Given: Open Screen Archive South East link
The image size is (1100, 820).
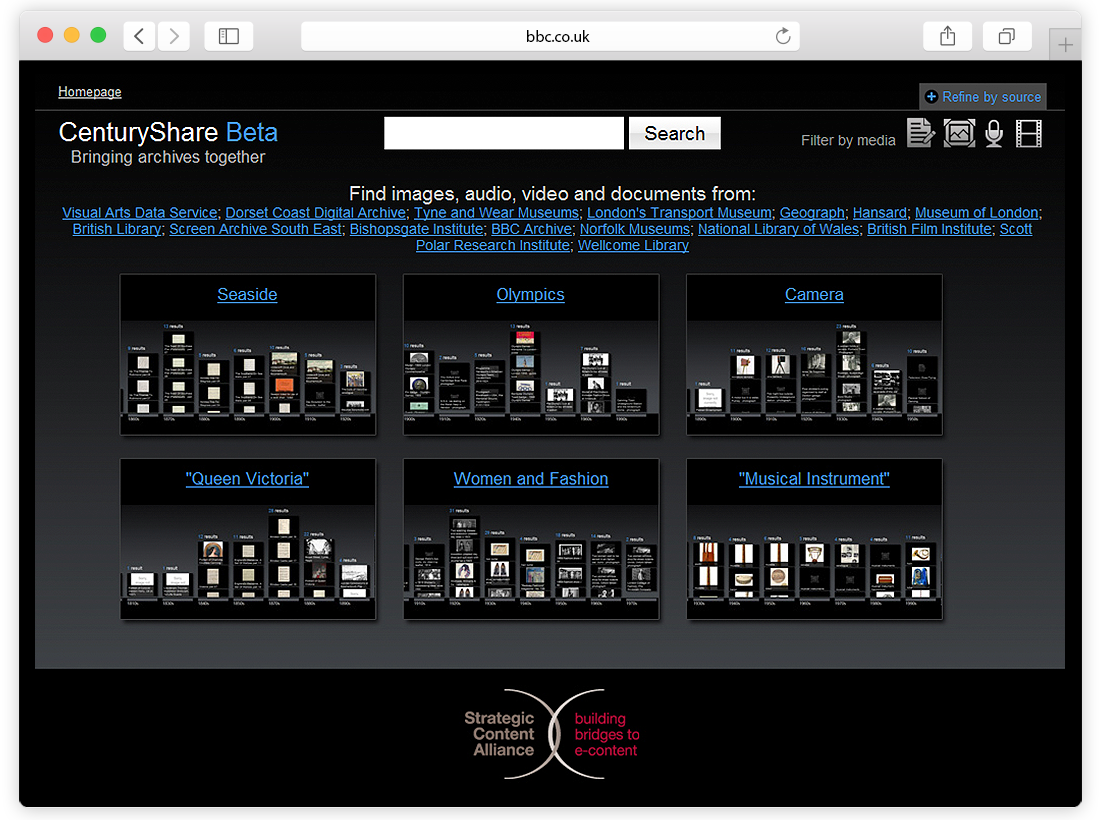Looking at the screenshot, I should coord(255,229).
